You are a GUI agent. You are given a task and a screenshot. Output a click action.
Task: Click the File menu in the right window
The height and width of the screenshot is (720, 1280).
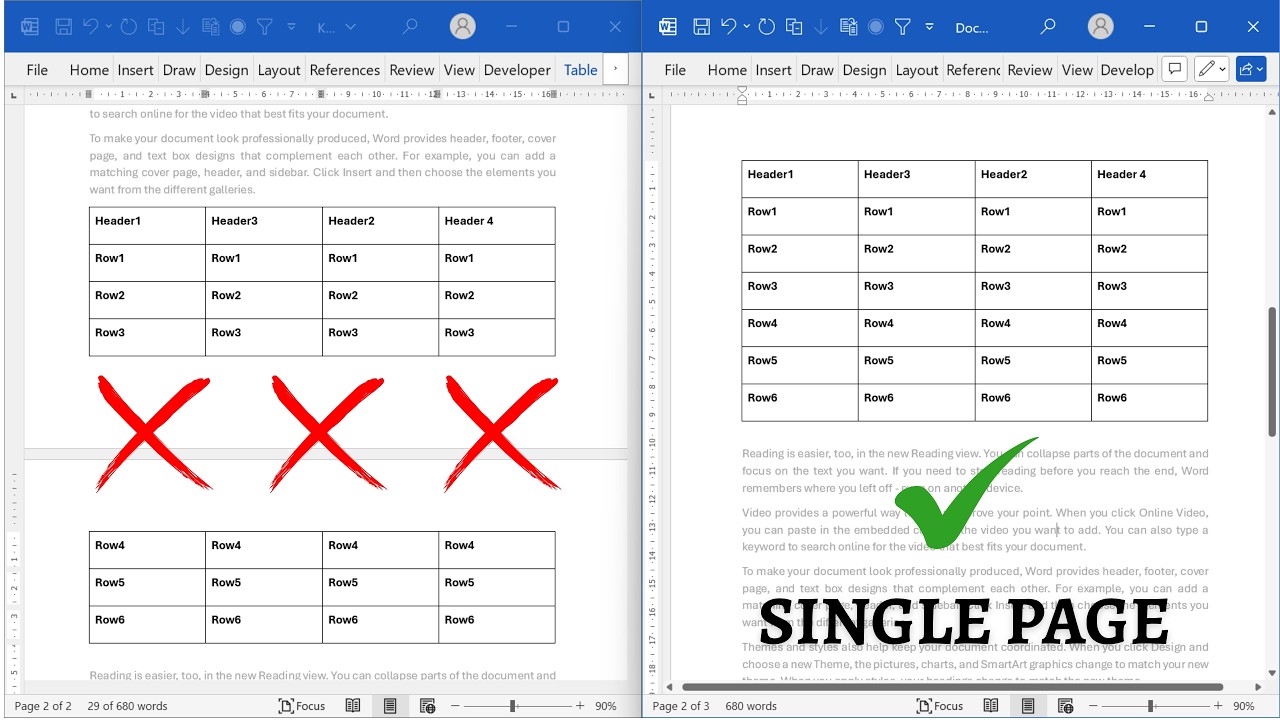tap(675, 70)
